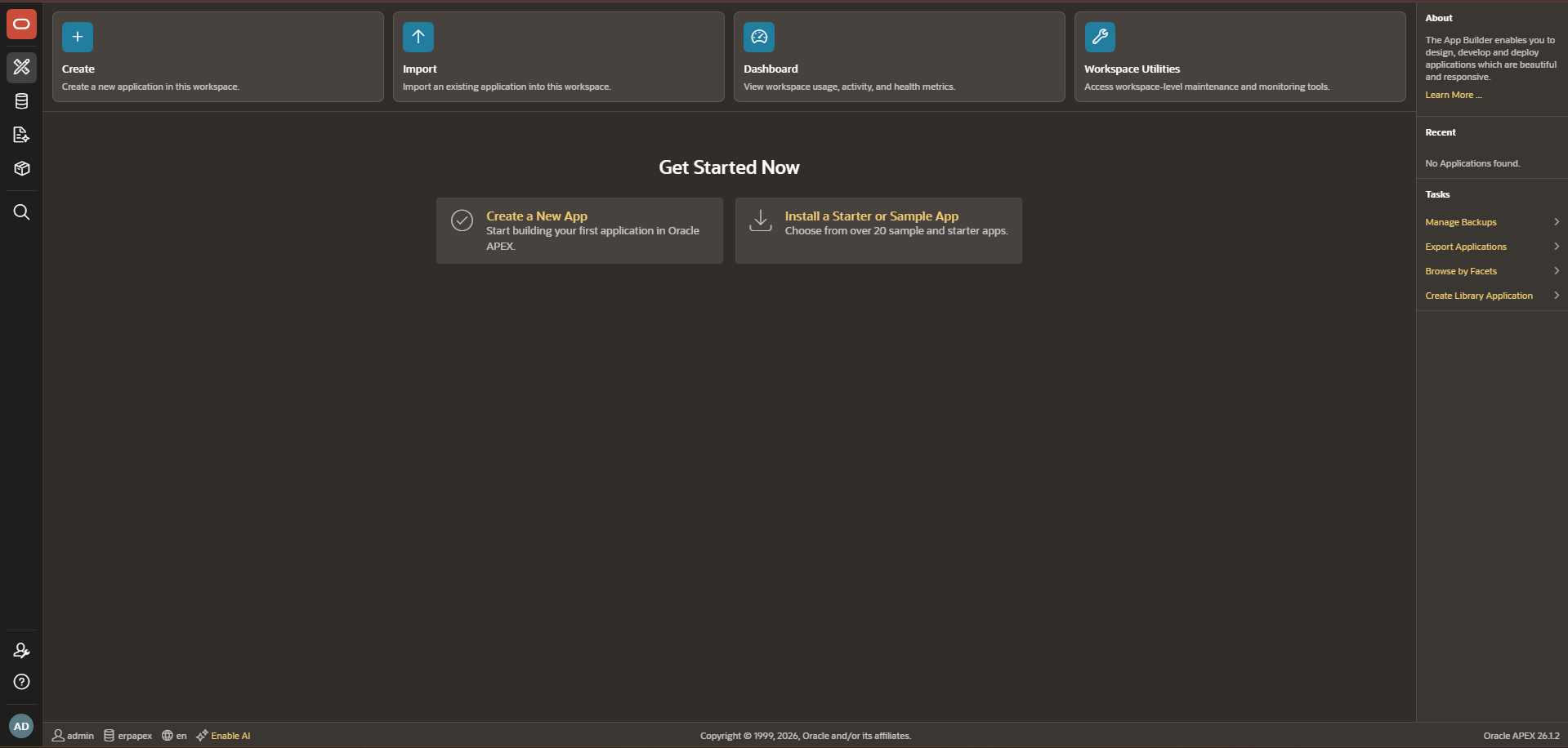Click the Import upload arrow icon
Image resolution: width=1568 pixels, height=748 pixels.
pos(418,37)
